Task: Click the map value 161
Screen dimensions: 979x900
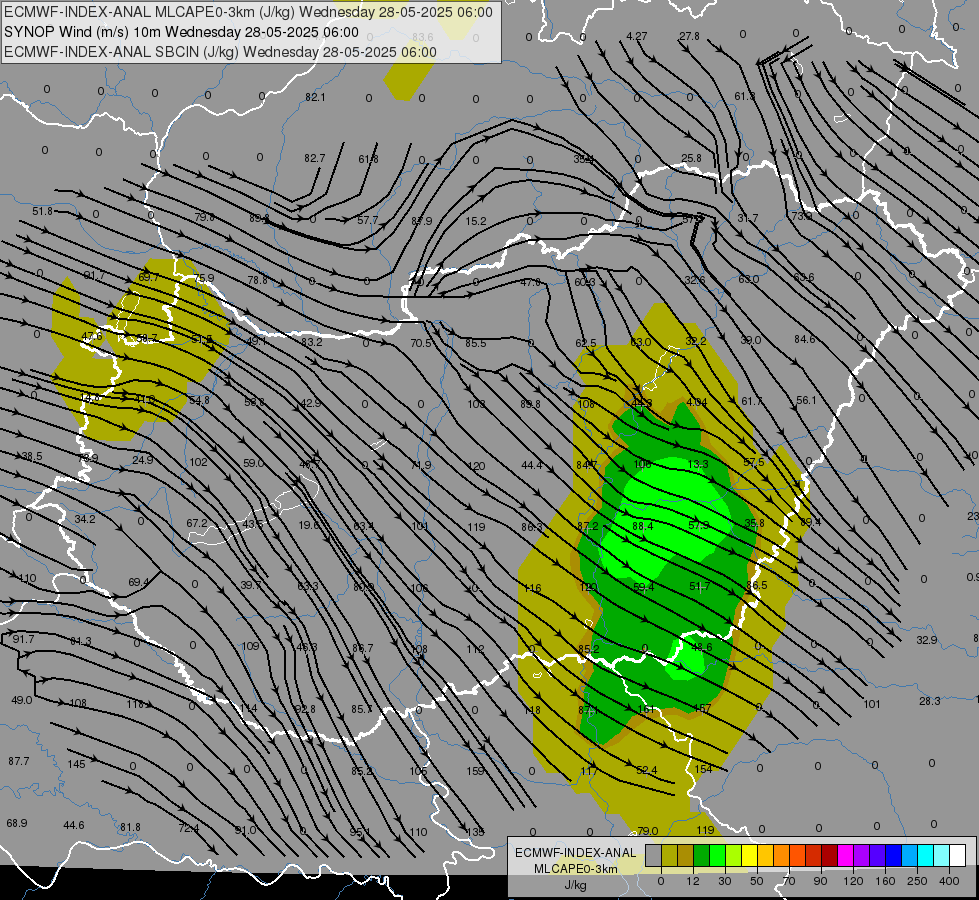Action: [646, 709]
